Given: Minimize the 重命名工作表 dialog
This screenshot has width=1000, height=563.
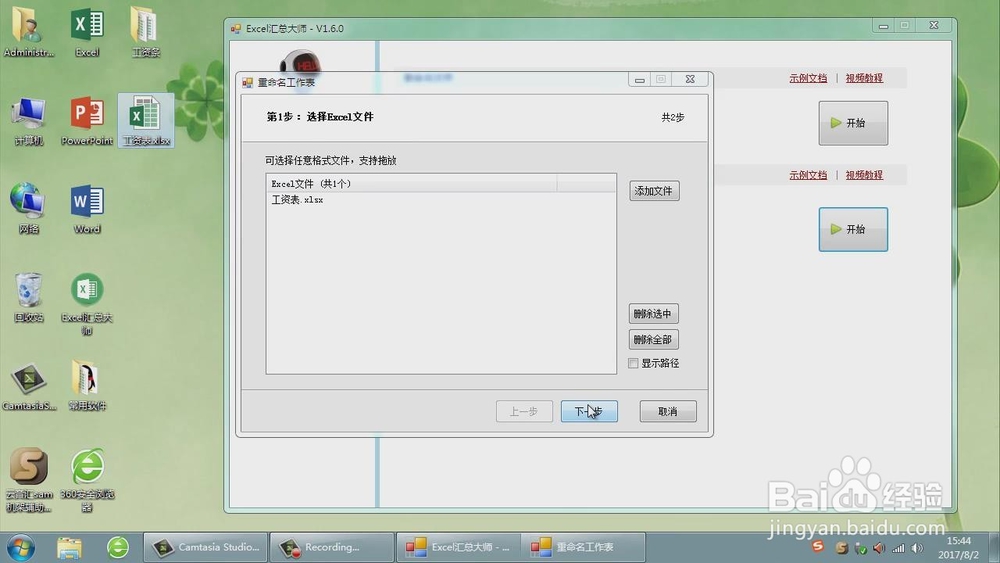Looking at the screenshot, I should point(639,79).
